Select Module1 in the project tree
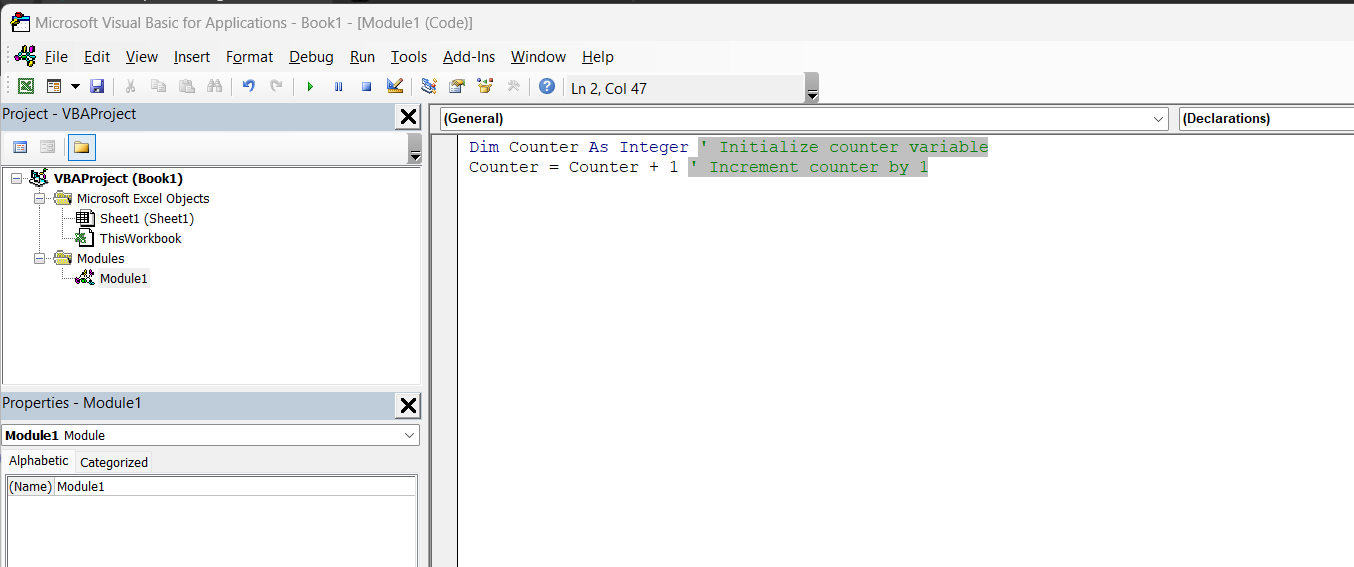The width and height of the screenshot is (1354, 567). pyautogui.click(x=123, y=278)
